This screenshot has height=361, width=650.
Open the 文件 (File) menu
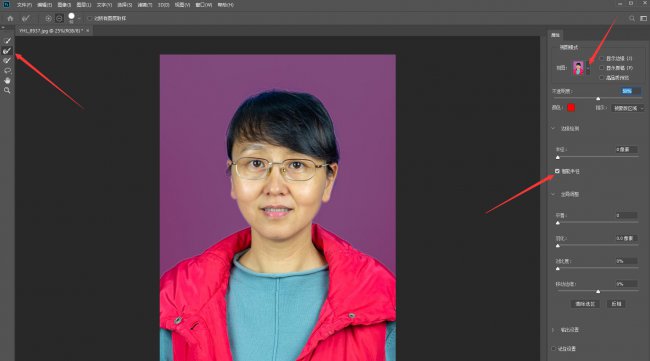(24, 5)
